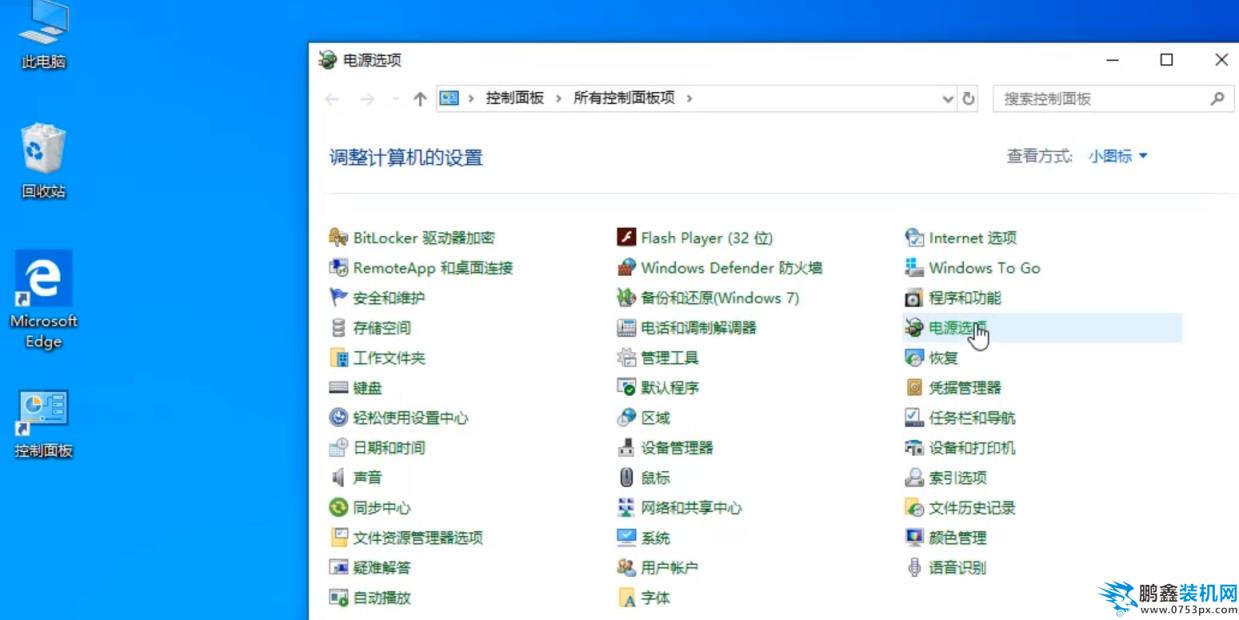Click 所有控制面板项 breadcrumb
This screenshot has width=1239, height=620.
coord(624,98)
